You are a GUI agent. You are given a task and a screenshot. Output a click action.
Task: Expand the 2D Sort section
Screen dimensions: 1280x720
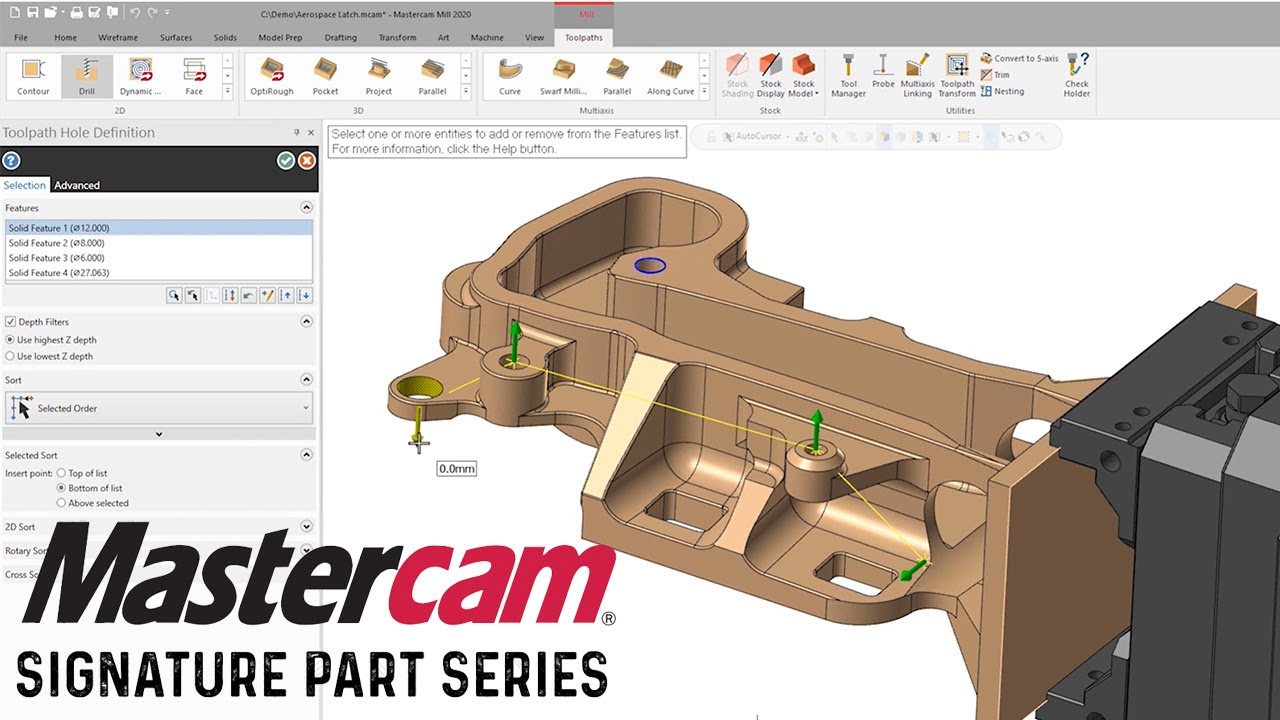click(306, 527)
